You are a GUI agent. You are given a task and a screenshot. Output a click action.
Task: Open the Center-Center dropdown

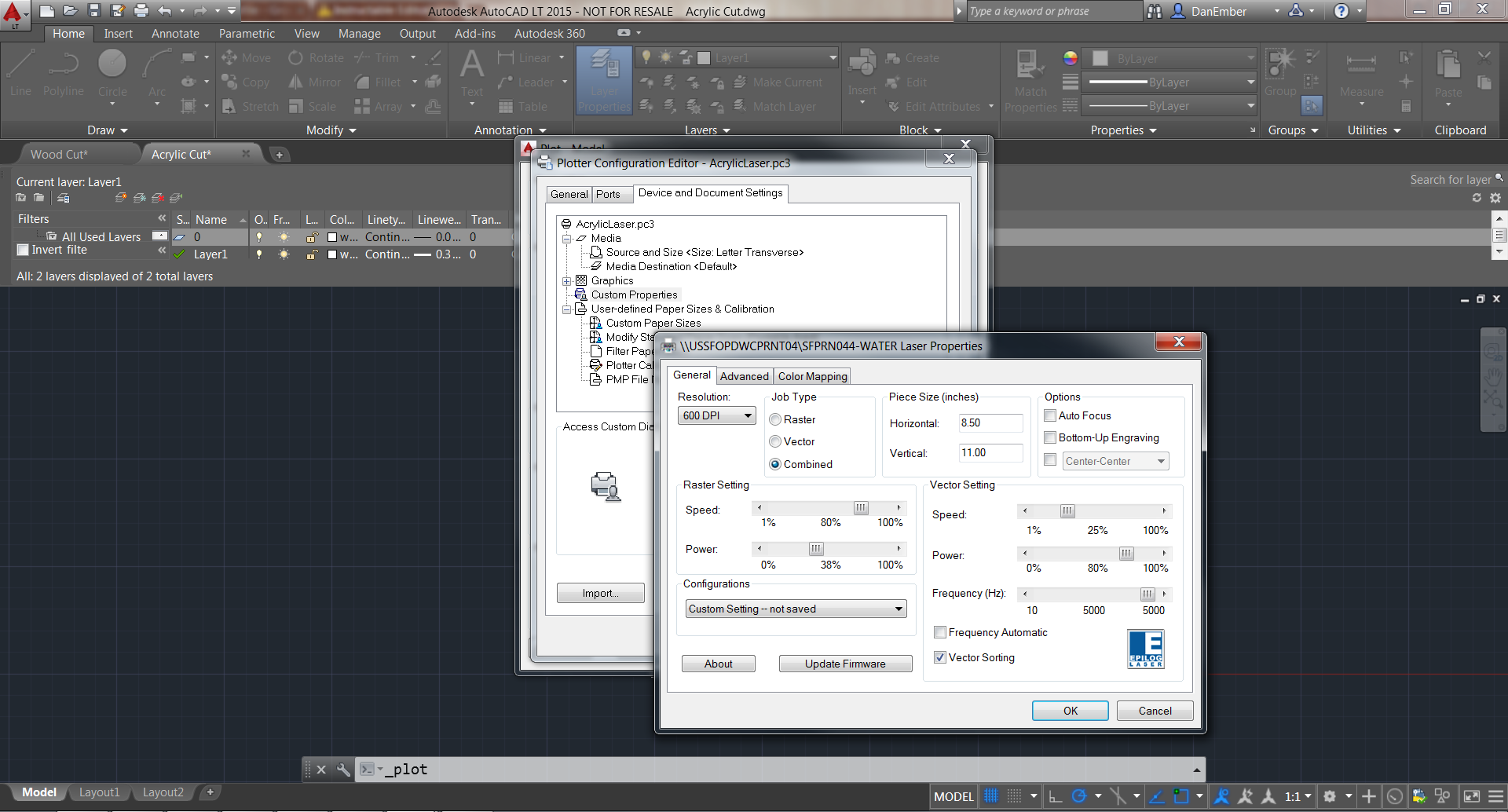click(1115, 461)
